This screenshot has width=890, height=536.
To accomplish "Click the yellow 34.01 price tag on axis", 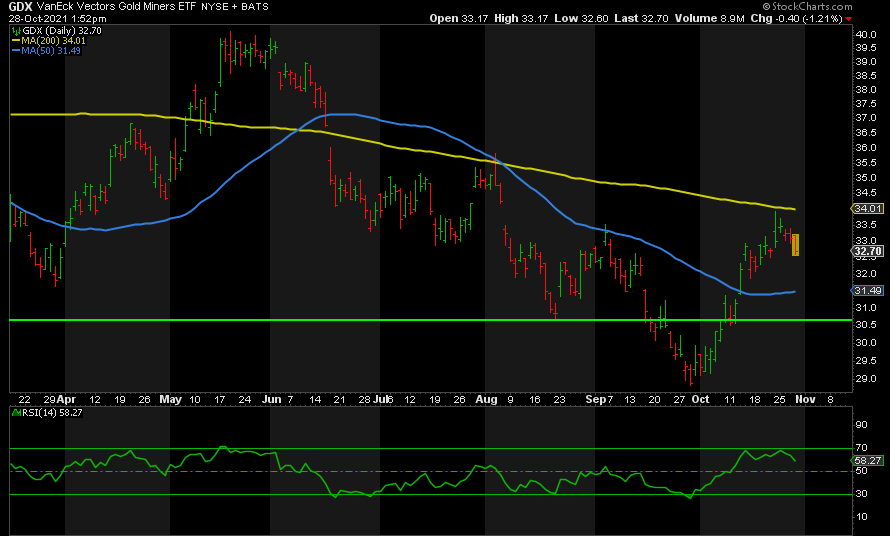I will coord(868,208).
